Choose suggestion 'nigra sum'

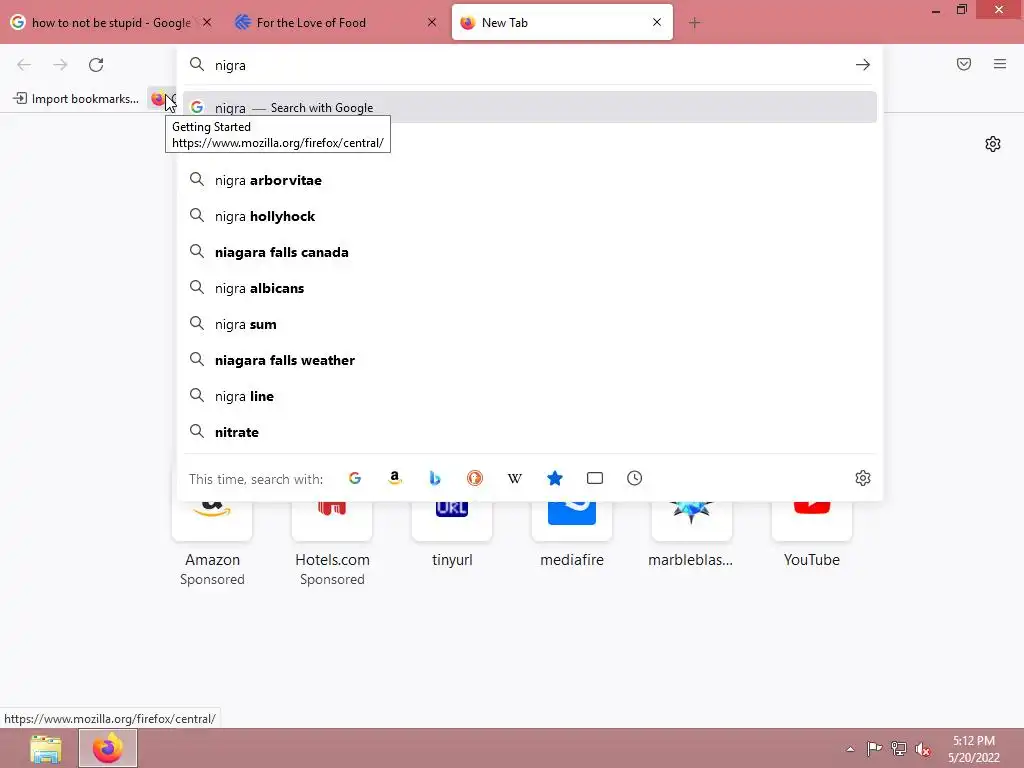pyautogui.click(x=530, y=324)
